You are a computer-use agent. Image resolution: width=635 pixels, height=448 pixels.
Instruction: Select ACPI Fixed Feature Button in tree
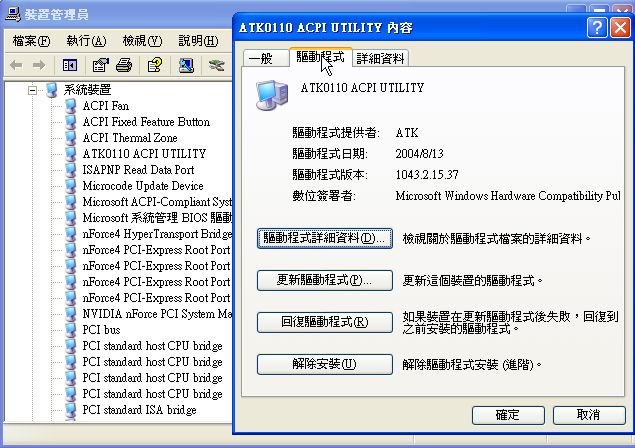point(146,122)
